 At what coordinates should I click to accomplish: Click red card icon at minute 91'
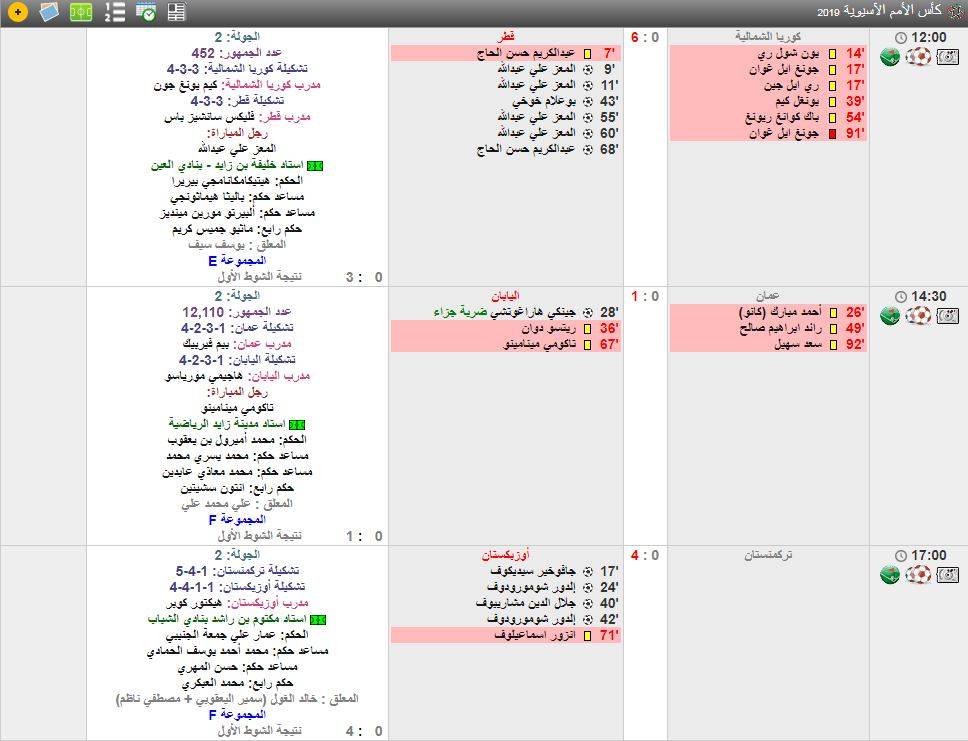click(x=833, y=133)
